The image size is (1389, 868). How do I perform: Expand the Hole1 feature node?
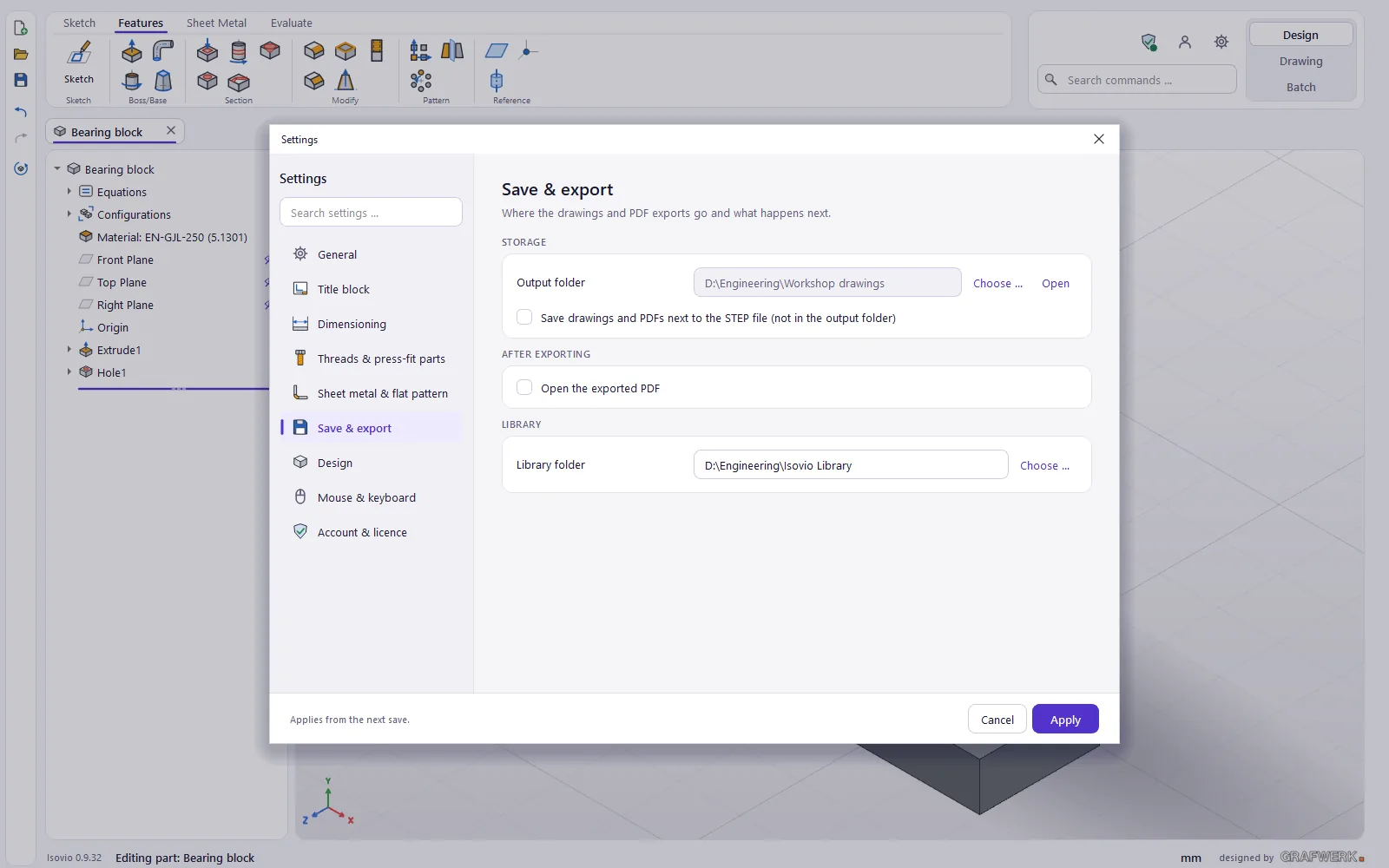[69, 372]
